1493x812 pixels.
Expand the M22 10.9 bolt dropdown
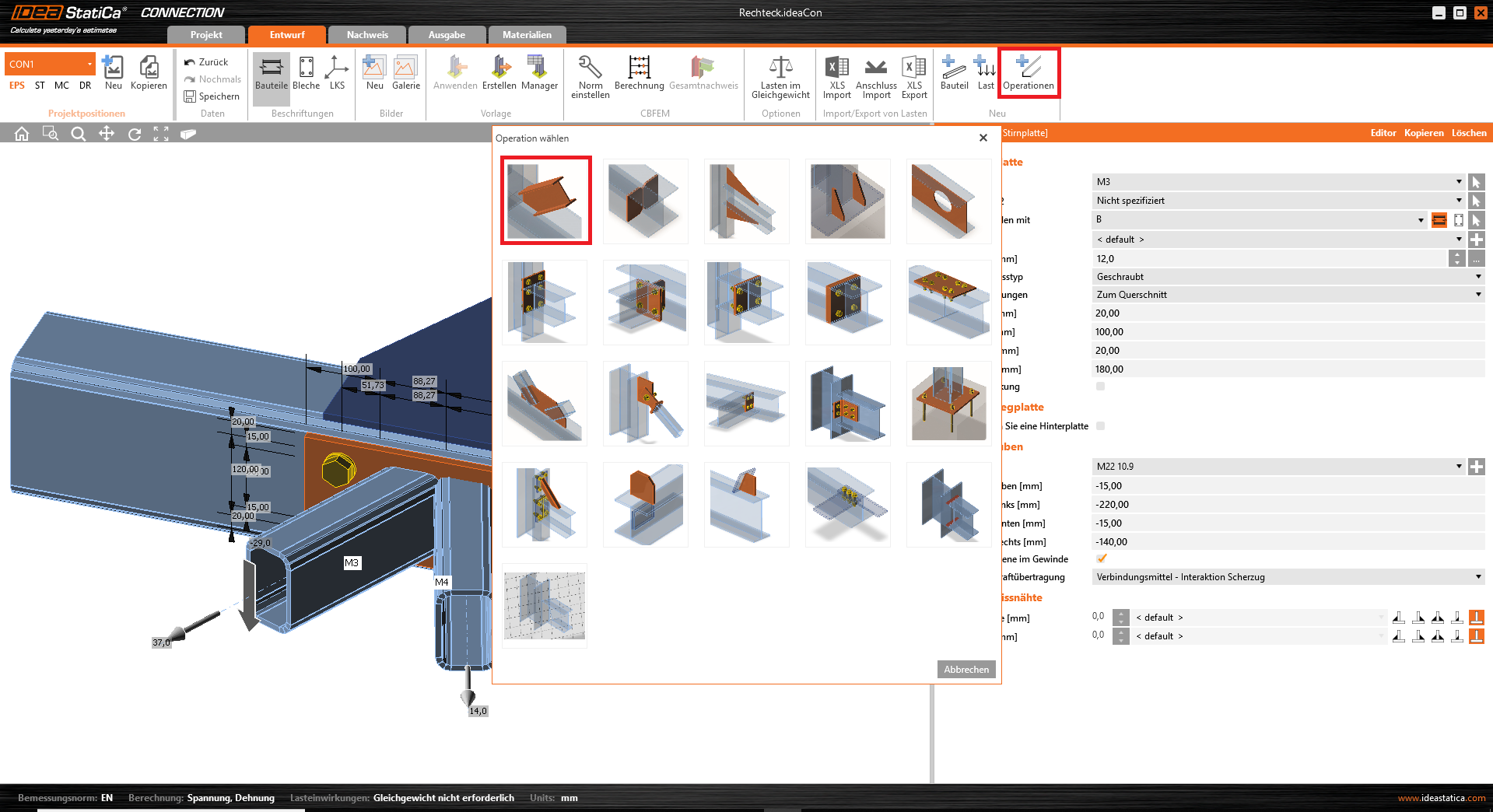[x=1458, y=467]
